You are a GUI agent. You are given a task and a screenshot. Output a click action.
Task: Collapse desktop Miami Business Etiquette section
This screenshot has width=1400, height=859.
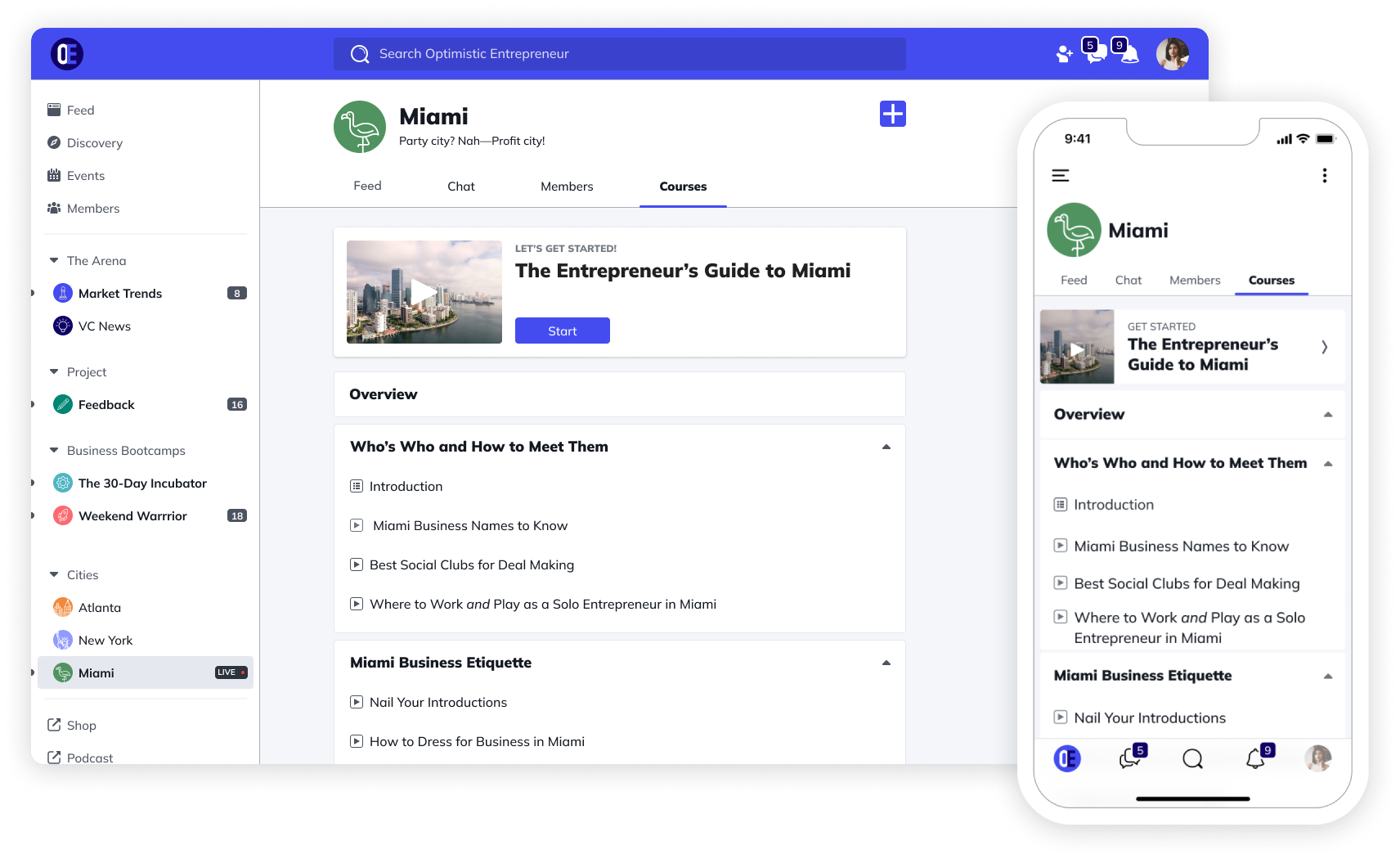(x=886, y=663)
